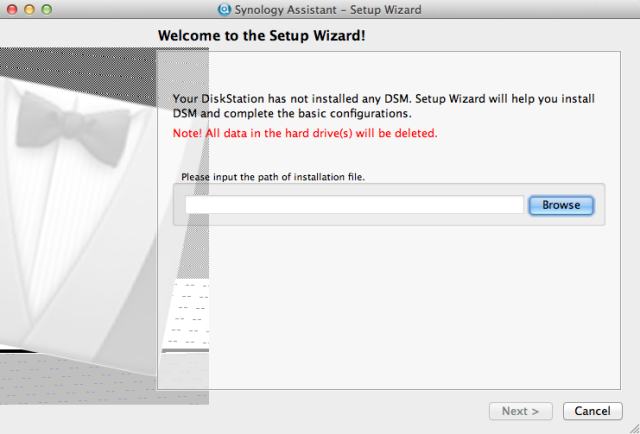Focus the installation file path field
640x434 pixels.
pyautogui.click(x=354, y=205)
